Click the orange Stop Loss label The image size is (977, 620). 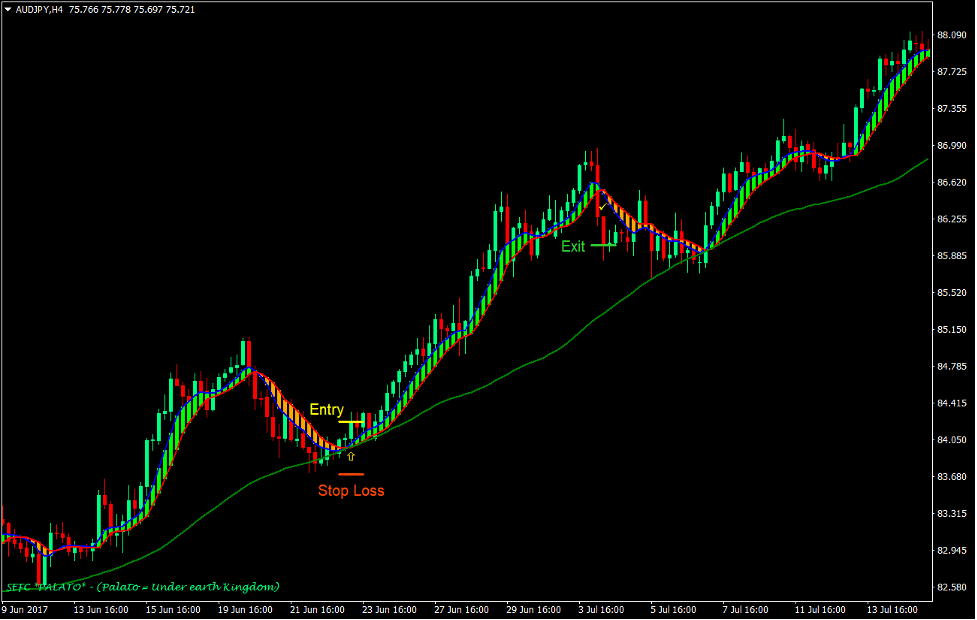pos(352,490)
